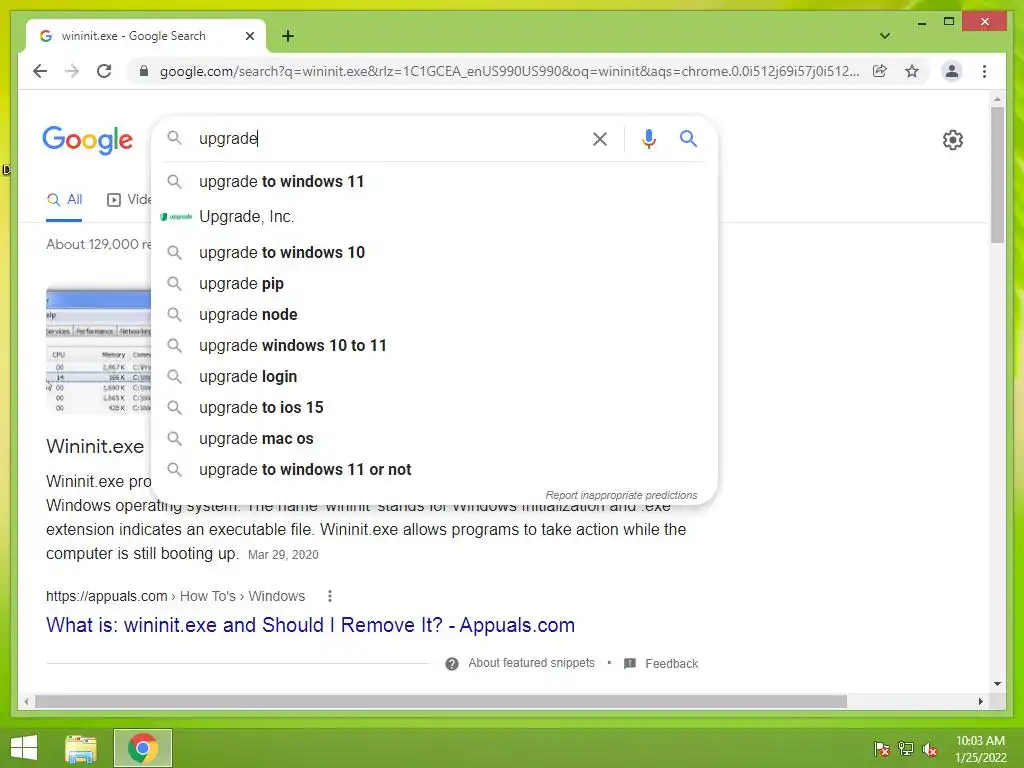The image size is (1024, 768).
Task: Click the 'About 129,000' results count text
Action: 99,244
